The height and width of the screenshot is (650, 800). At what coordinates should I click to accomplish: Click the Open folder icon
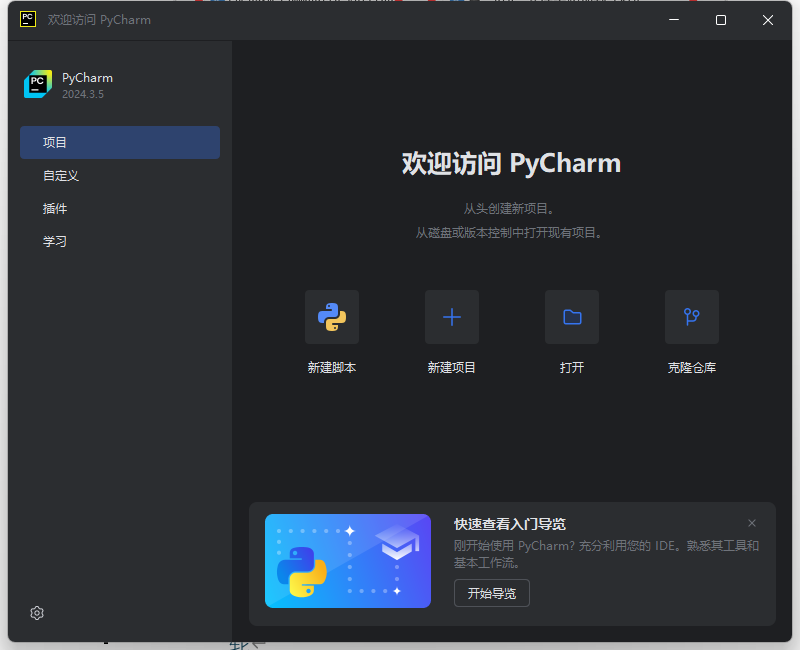tap(571, 317)
